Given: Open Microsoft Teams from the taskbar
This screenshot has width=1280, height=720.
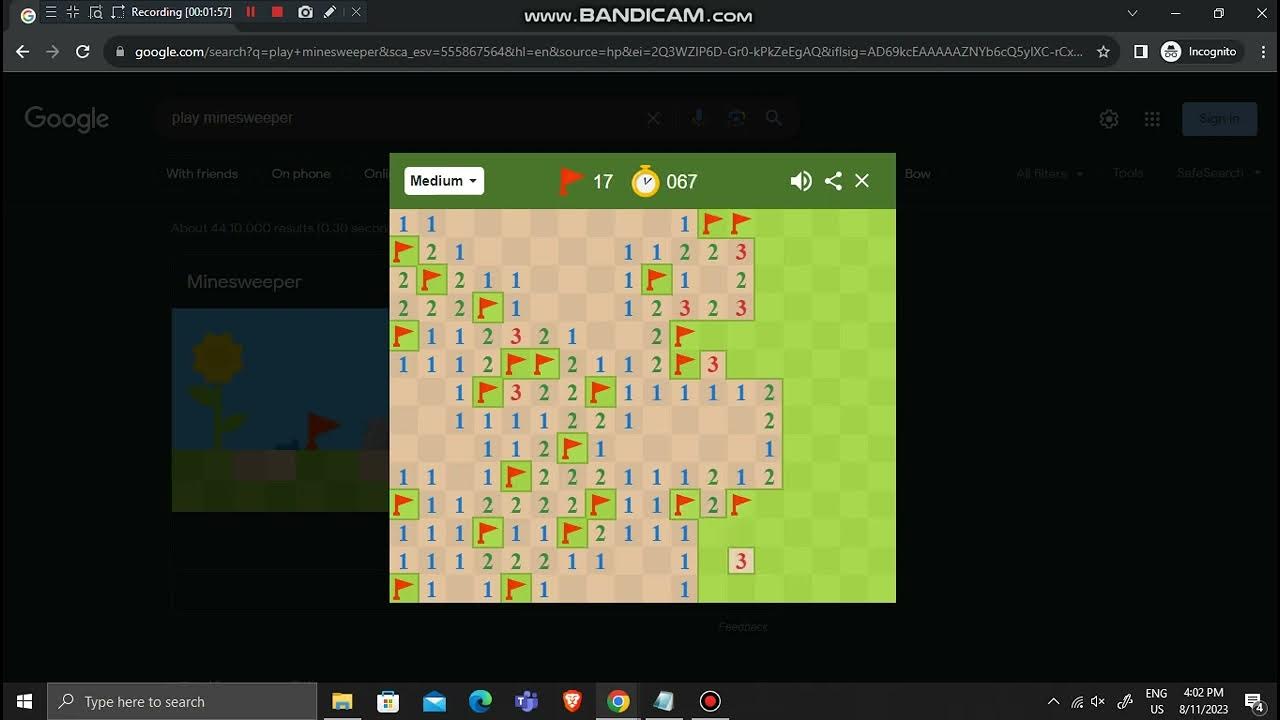Looking at the screenshot, I should coord(526,701).
